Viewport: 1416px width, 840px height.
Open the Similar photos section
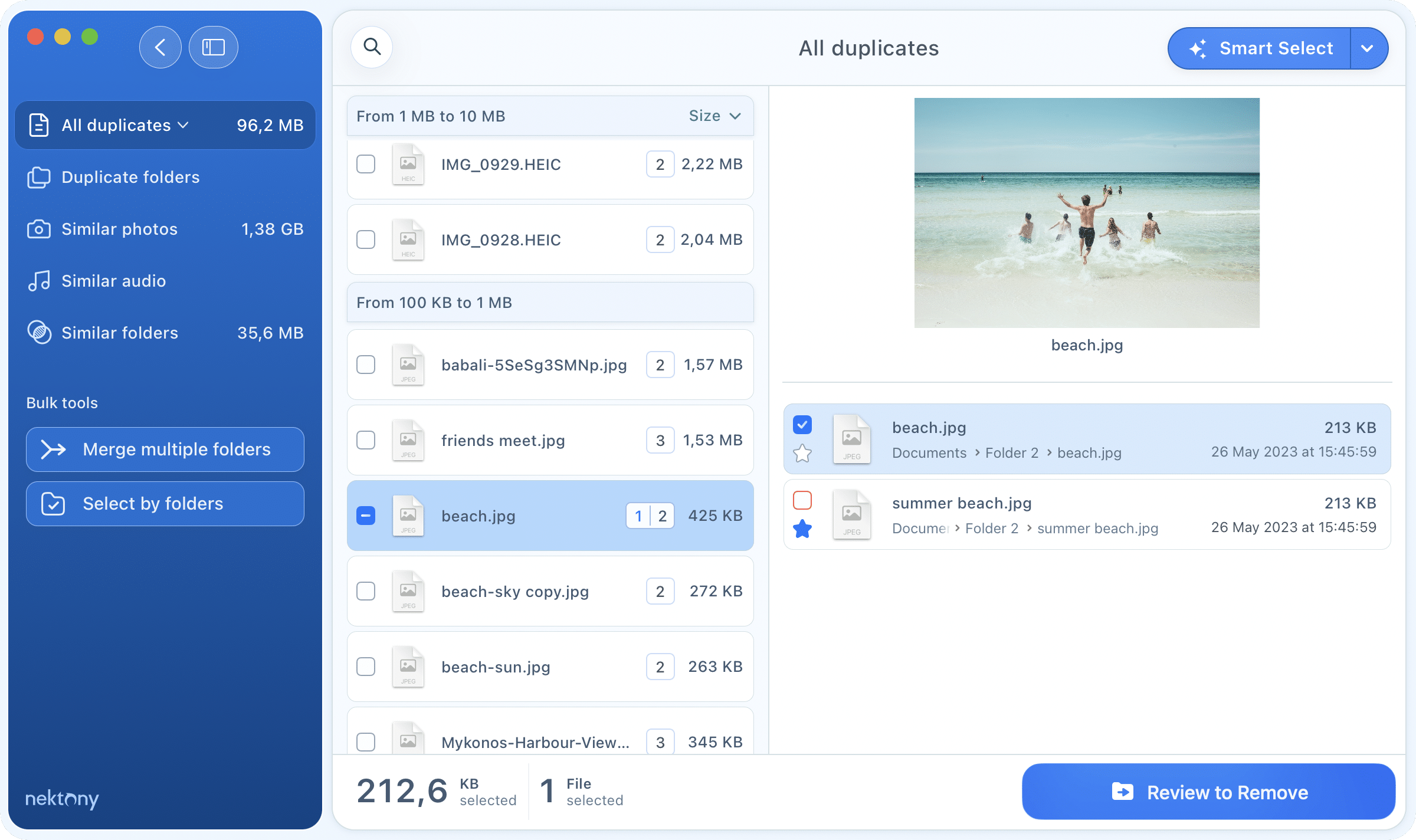[x=119, y=229]
